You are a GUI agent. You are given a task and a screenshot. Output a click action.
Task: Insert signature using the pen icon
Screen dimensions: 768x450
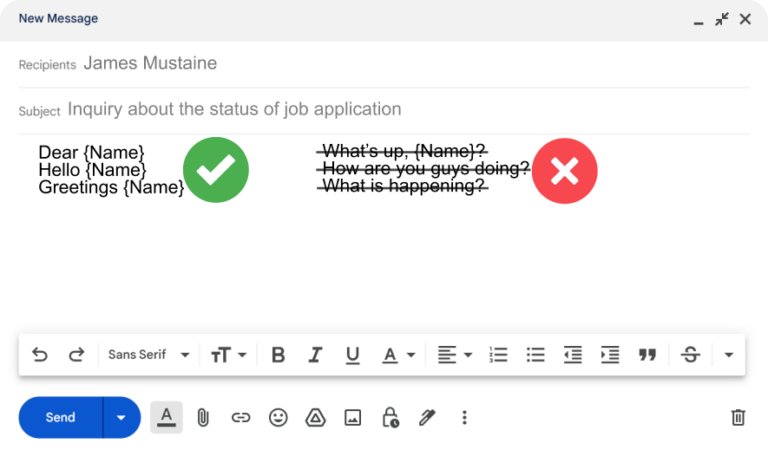pyautogui.click(x=427, y=418)
